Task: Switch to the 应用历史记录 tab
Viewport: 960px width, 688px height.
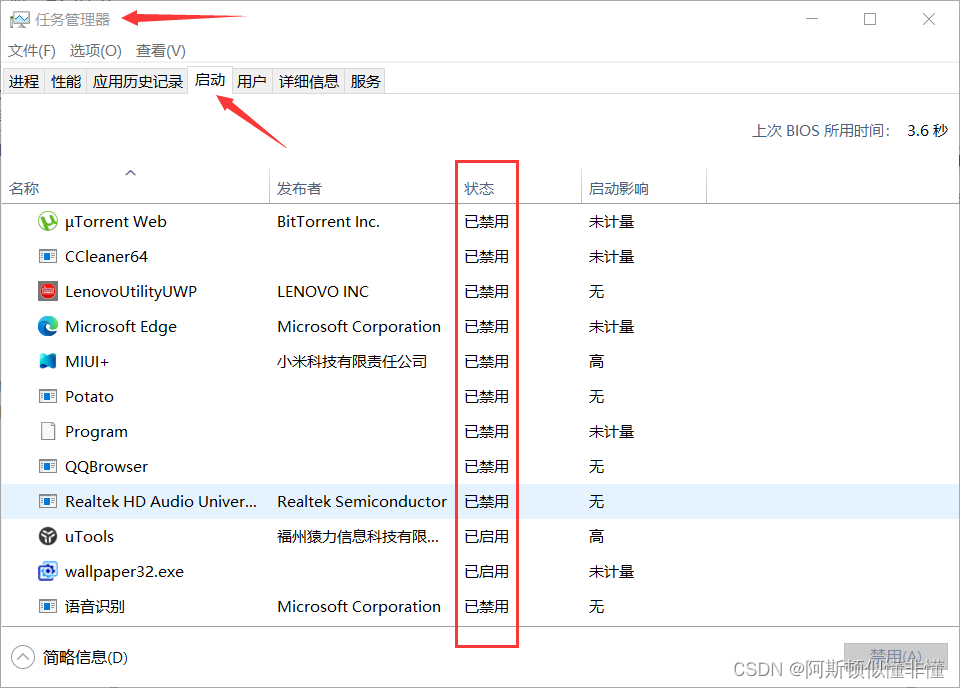Action: pyautogui.click(x=138, y=81)
